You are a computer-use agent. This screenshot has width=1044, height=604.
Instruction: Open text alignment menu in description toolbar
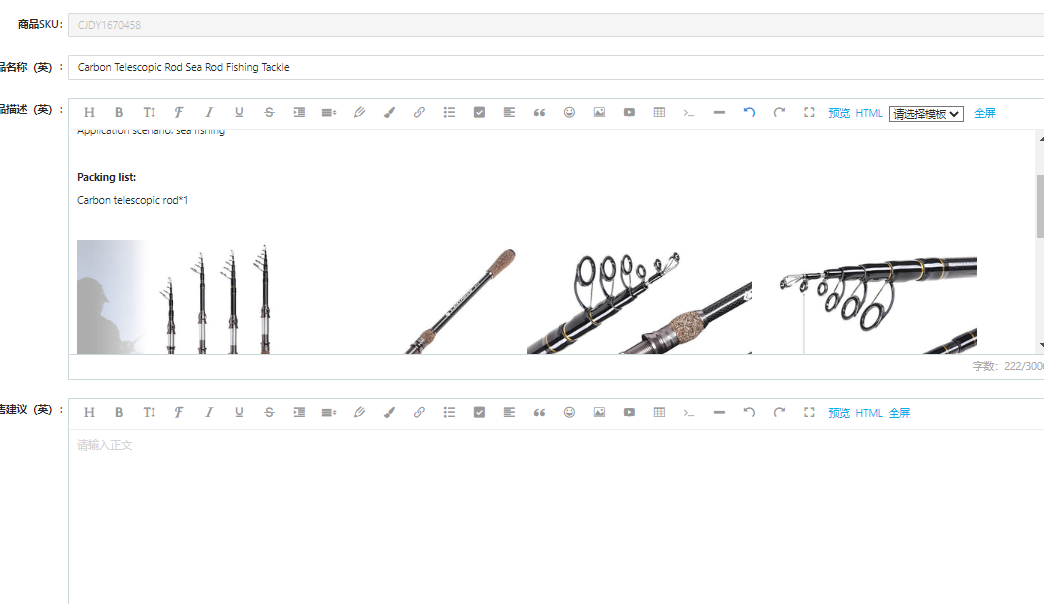(x=509, y=113)
